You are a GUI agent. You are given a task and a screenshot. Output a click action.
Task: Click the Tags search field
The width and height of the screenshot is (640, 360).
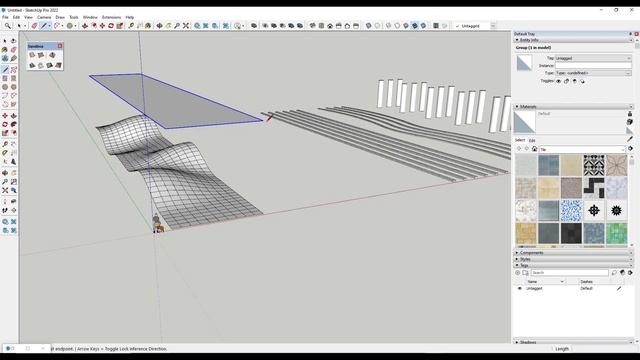click(x=569, y=273)
